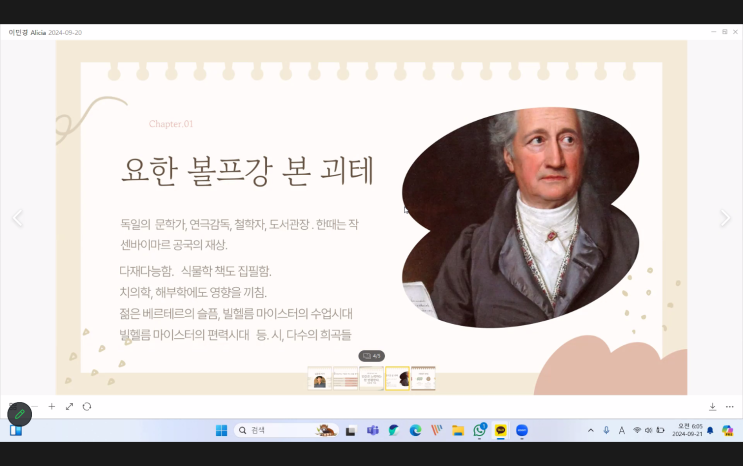This screenshot has width=743, height=466.
Task: Select the highlighted fourth thumbnail
Action: coord(397,378)
